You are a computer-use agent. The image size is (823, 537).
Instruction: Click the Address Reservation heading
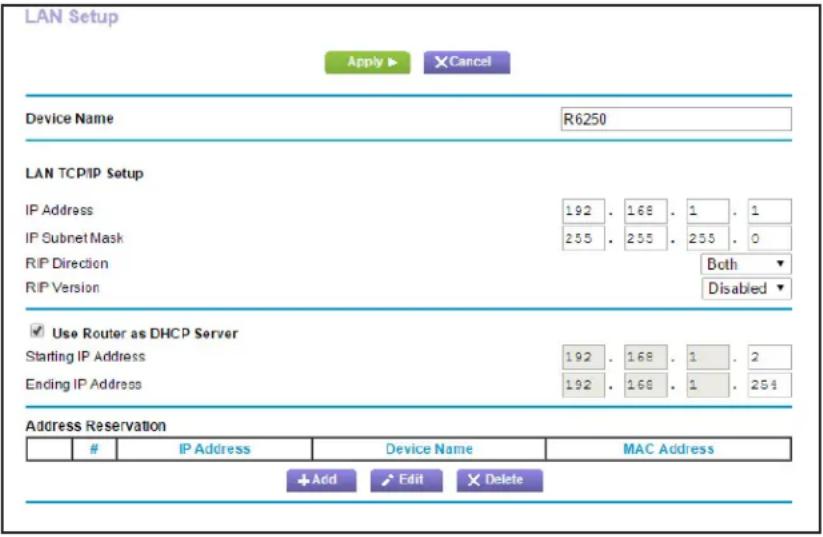coord(96,426)
